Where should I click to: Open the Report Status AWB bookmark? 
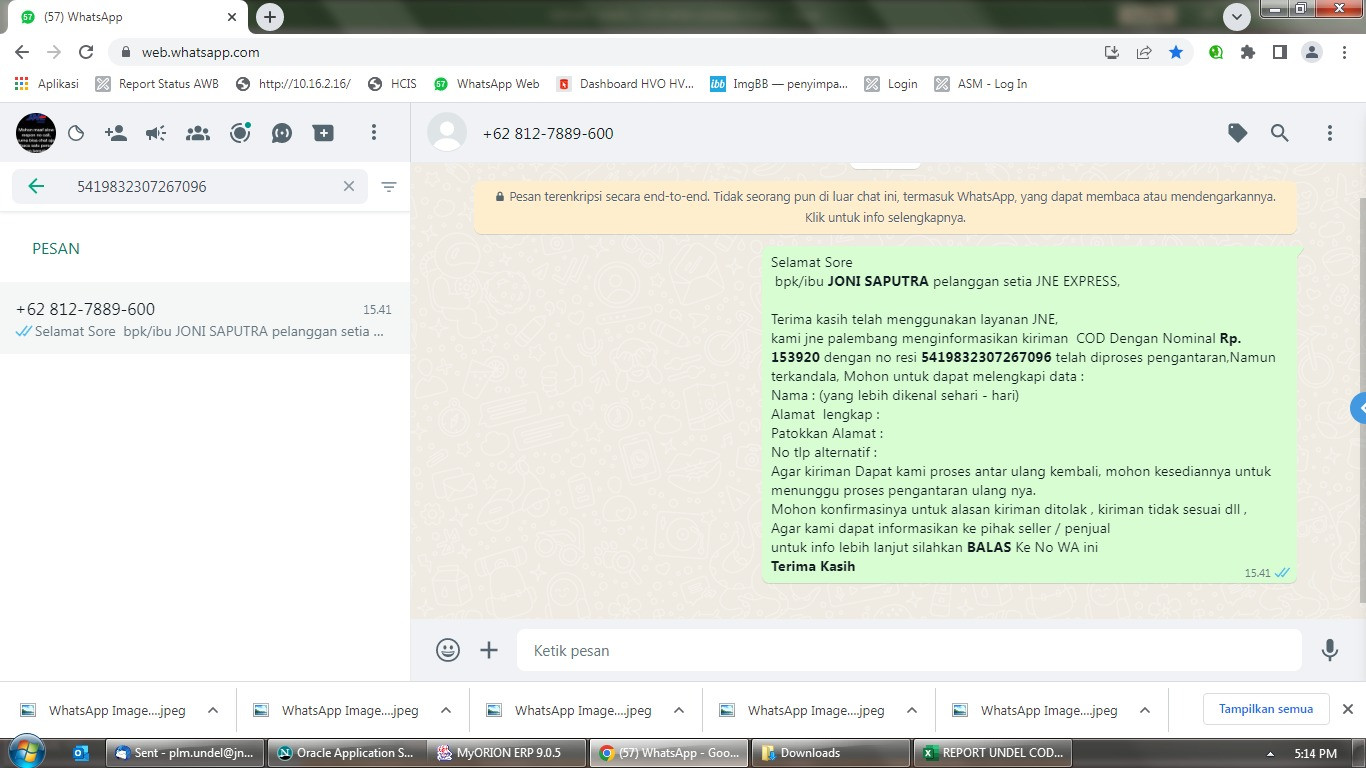[157, 84]
